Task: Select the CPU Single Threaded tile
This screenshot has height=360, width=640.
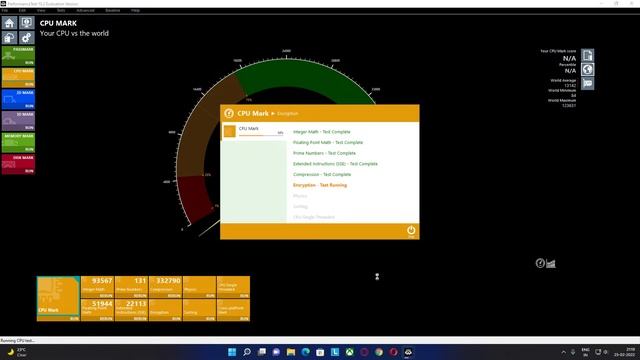Action: (233, 287)
